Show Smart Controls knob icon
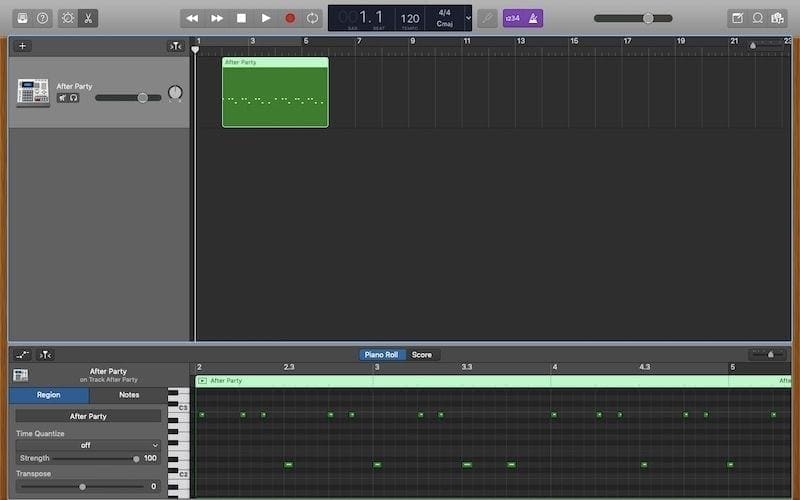The width and height of the screenshot is (800, 500). (67, 18)
